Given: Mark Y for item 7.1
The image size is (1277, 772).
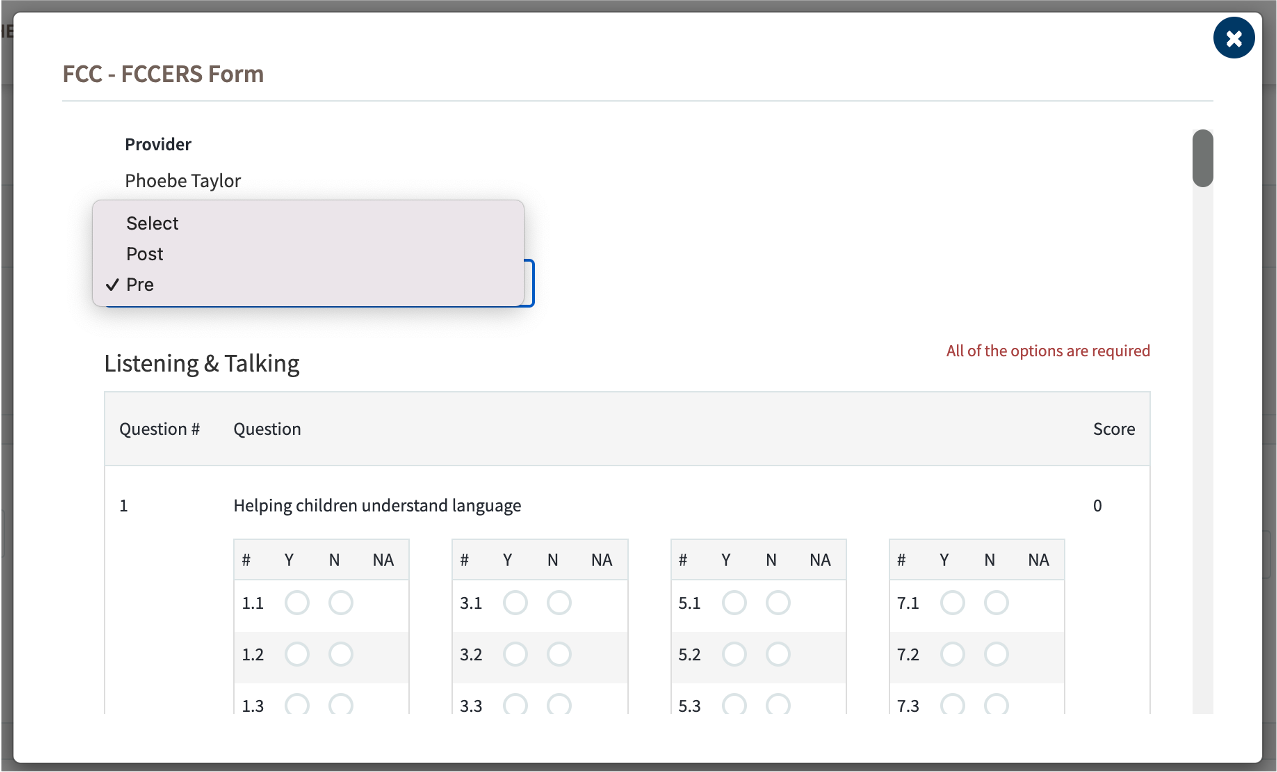Looking at the screenshot, I should (x=952, y=603).
